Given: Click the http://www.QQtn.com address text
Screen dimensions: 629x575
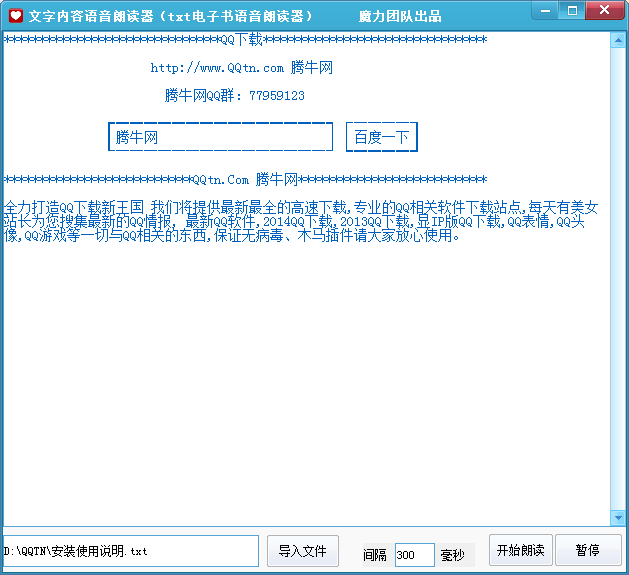Looking at the screenshot, I should [217, 68].
